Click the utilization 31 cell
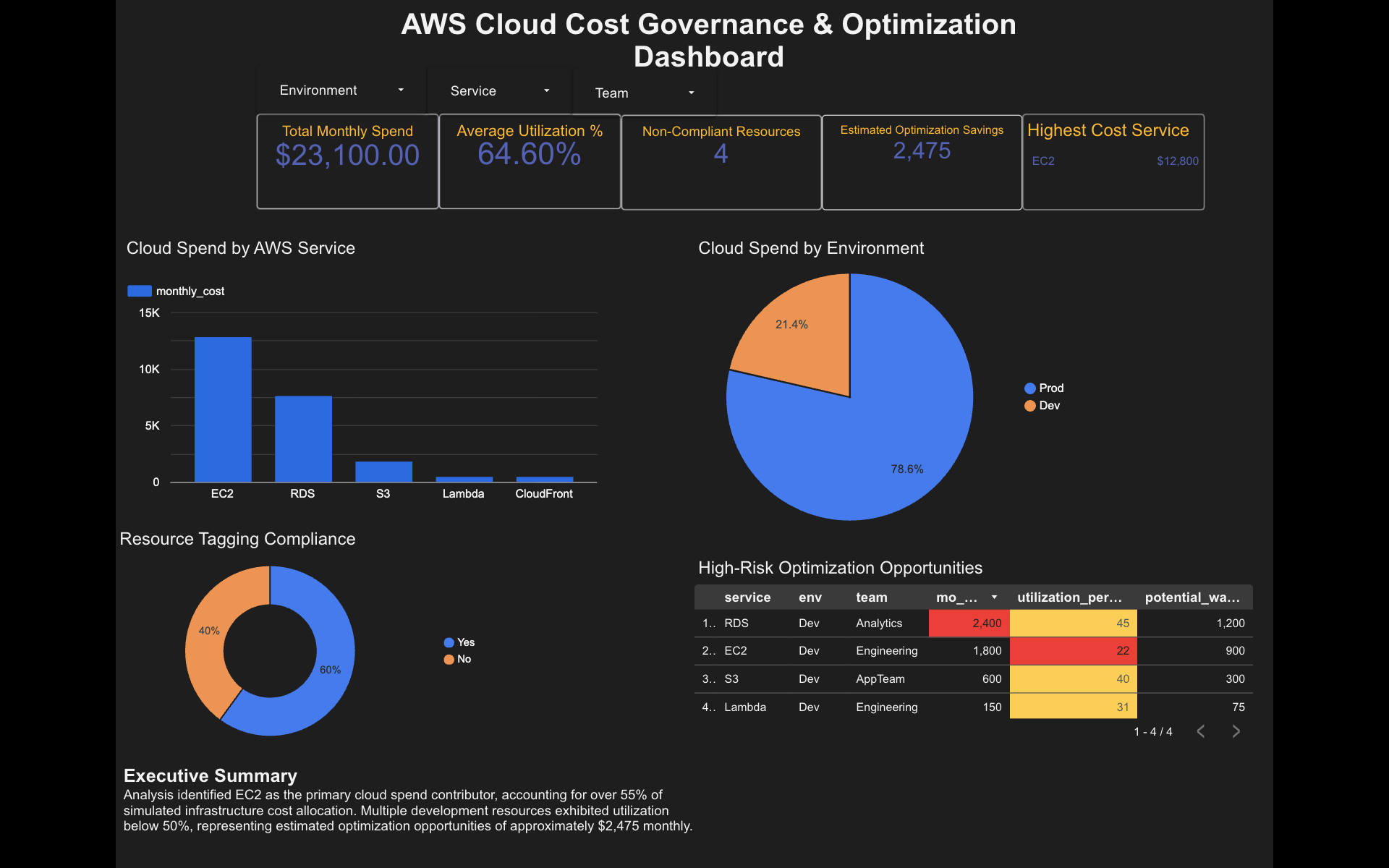 pos(1074,707)
